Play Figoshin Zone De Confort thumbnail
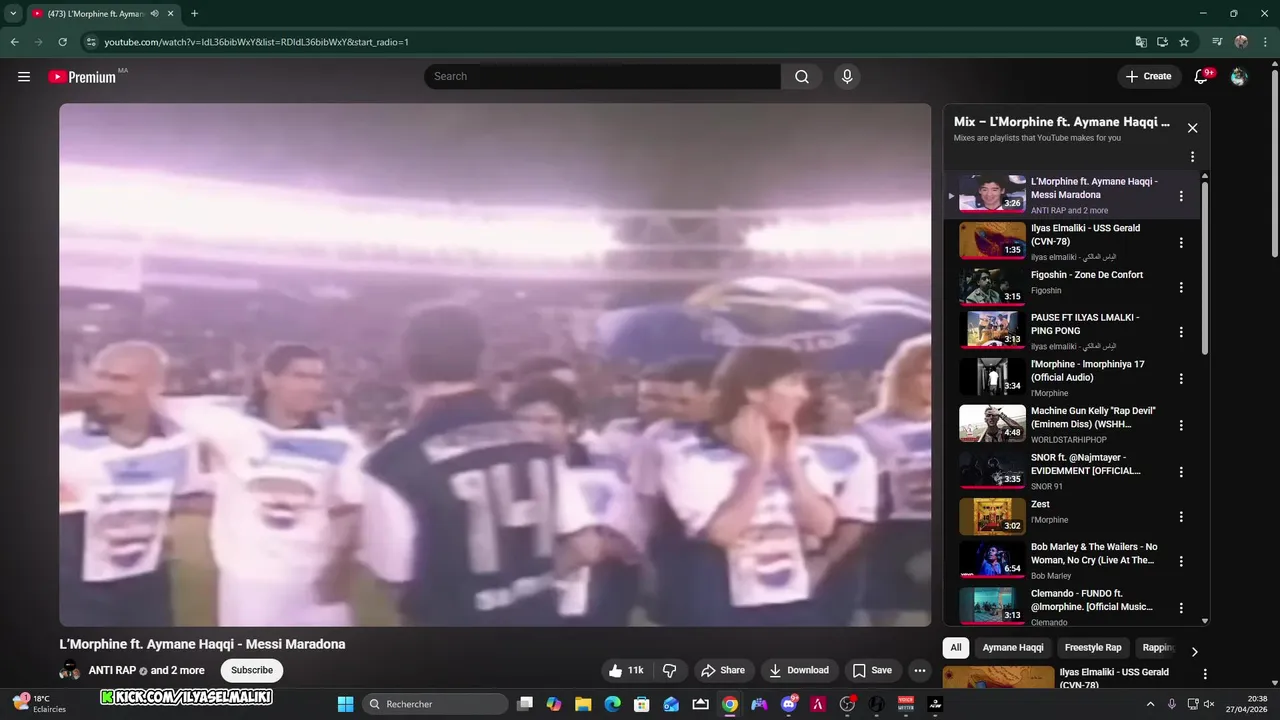The height and width of the screenshot is (720, 1280). coord(992,287)
